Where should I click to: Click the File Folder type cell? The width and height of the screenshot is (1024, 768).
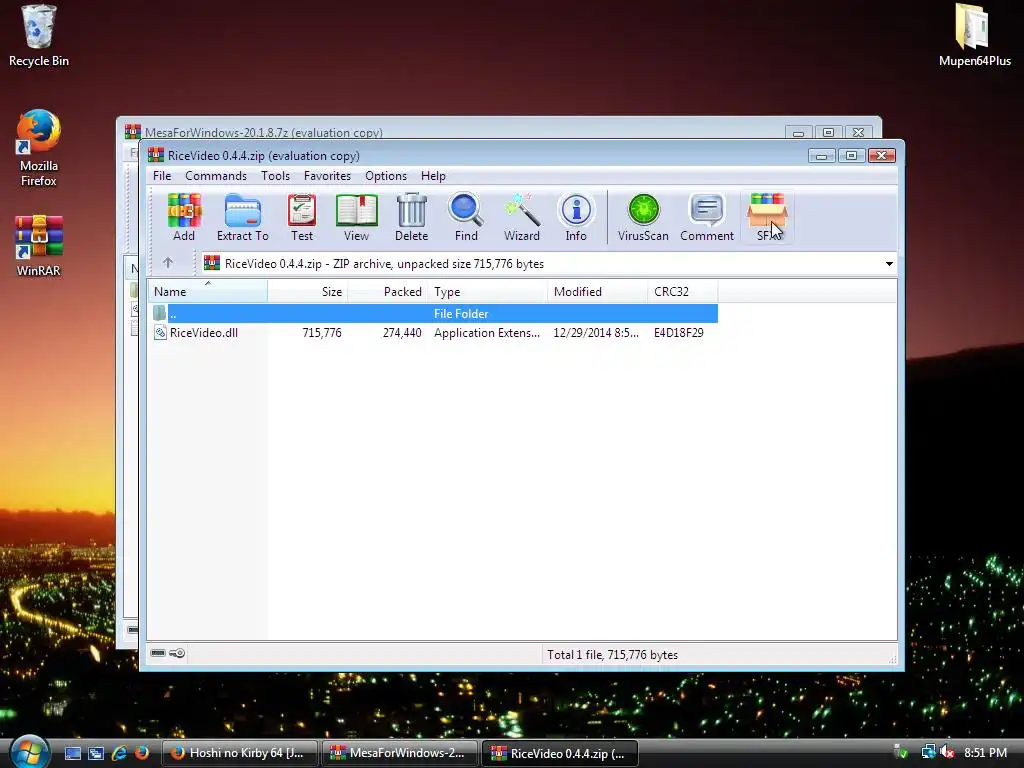tap(461, 313)
